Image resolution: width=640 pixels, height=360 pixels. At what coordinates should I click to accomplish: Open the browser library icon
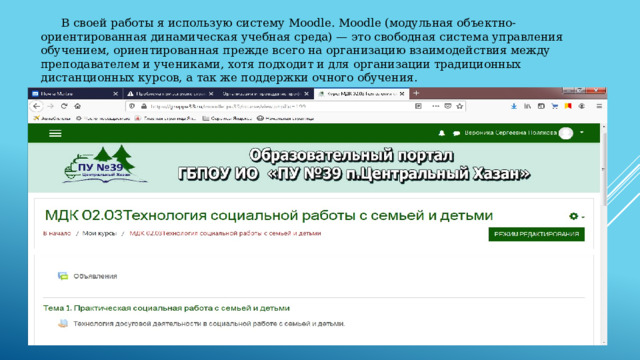tap(527, 106)
